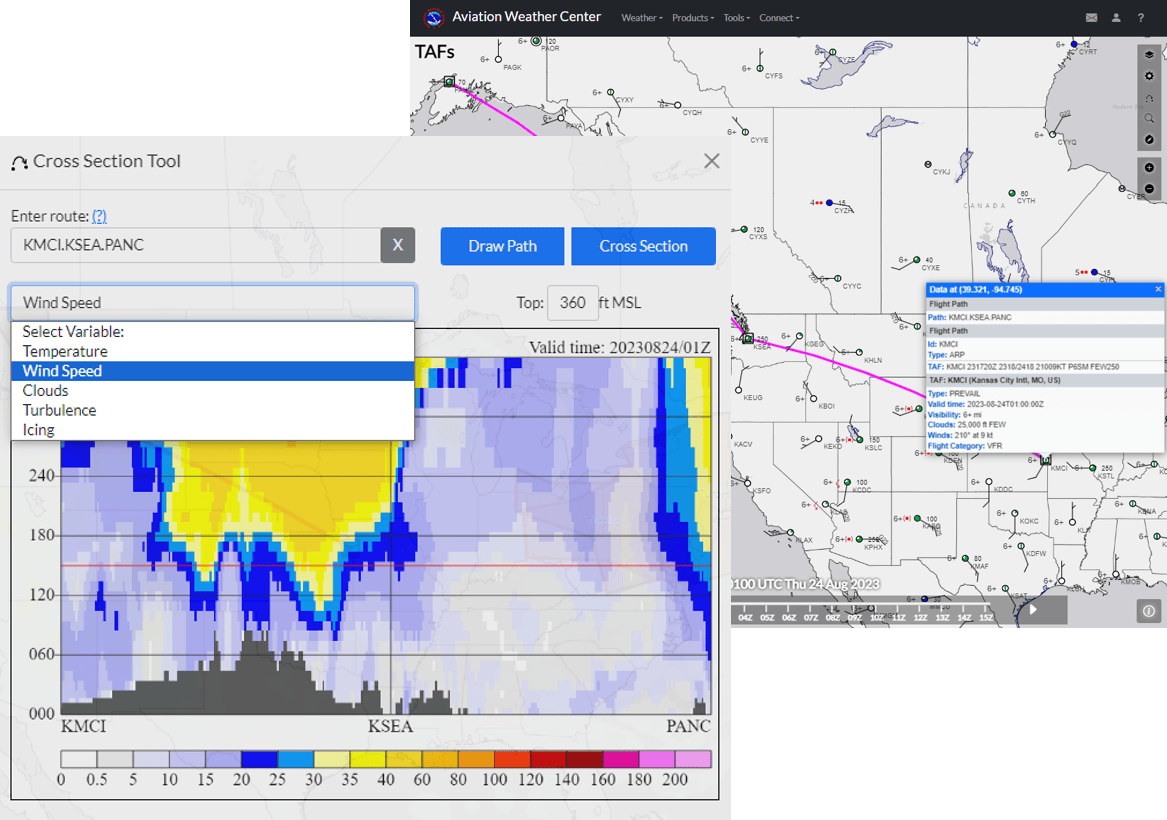The height and width of the screenshot is (820, 1167).
Task: Click the Cross Section button
Action: tap(643, 246)
